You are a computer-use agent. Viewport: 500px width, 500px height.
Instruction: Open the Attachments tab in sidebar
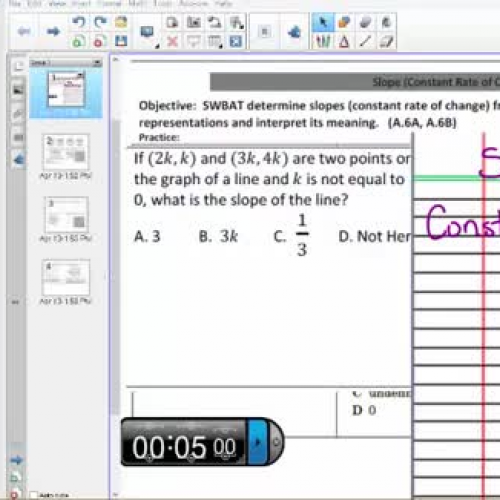18,114
